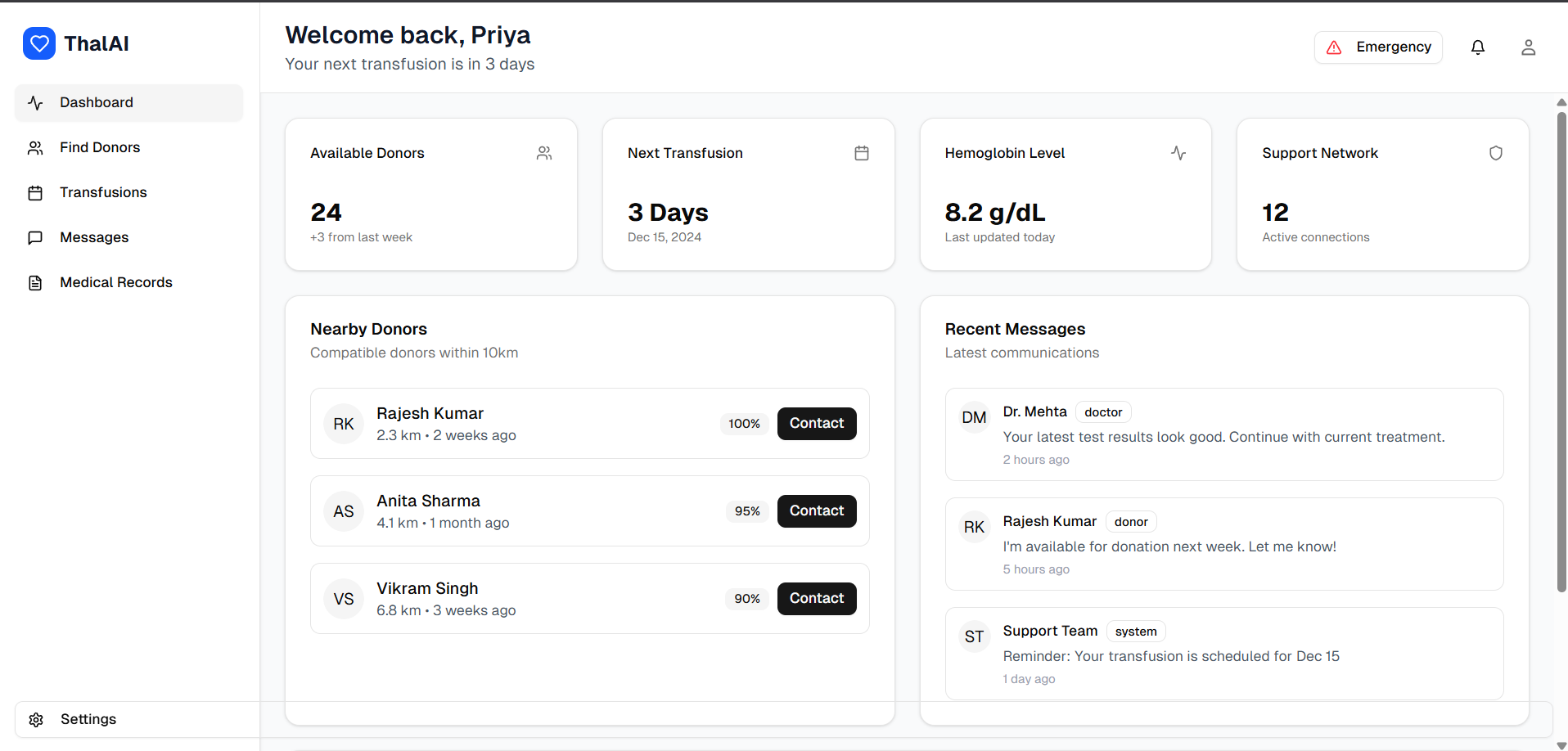Click the Next Transfusion calendar icon

(x=861, y=153)
